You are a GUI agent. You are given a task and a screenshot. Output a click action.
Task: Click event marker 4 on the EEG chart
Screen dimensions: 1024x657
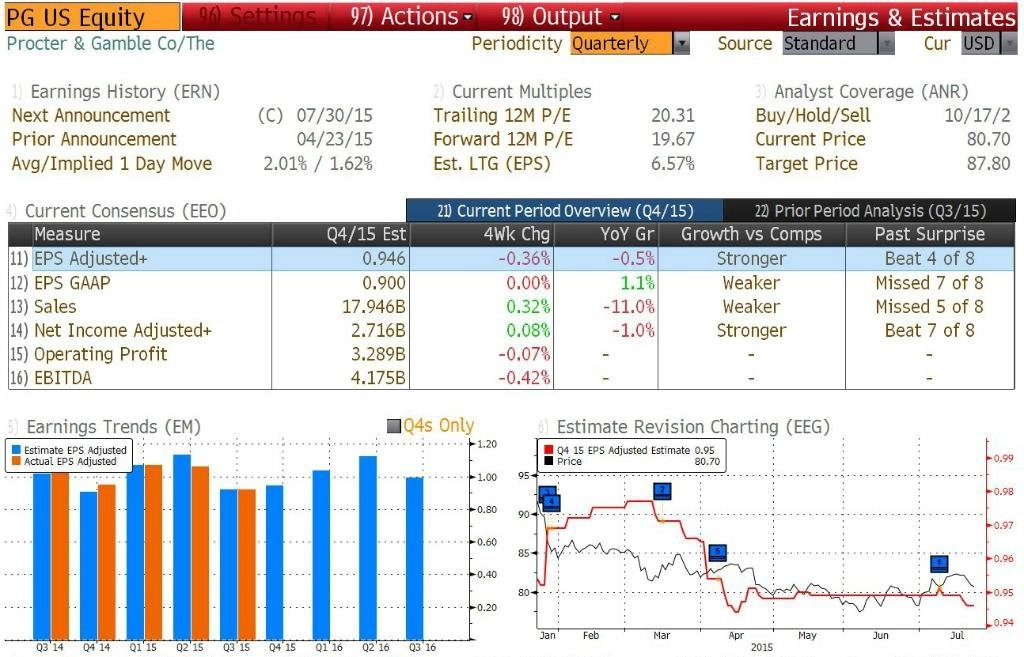point(552,502)
